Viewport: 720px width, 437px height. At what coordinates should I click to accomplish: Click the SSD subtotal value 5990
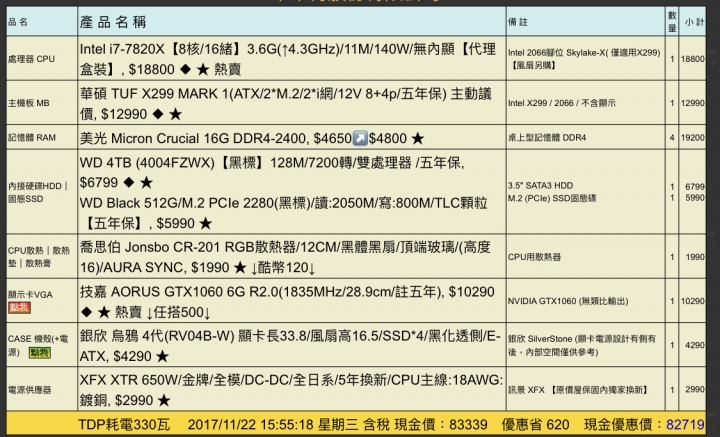[695, 197]
